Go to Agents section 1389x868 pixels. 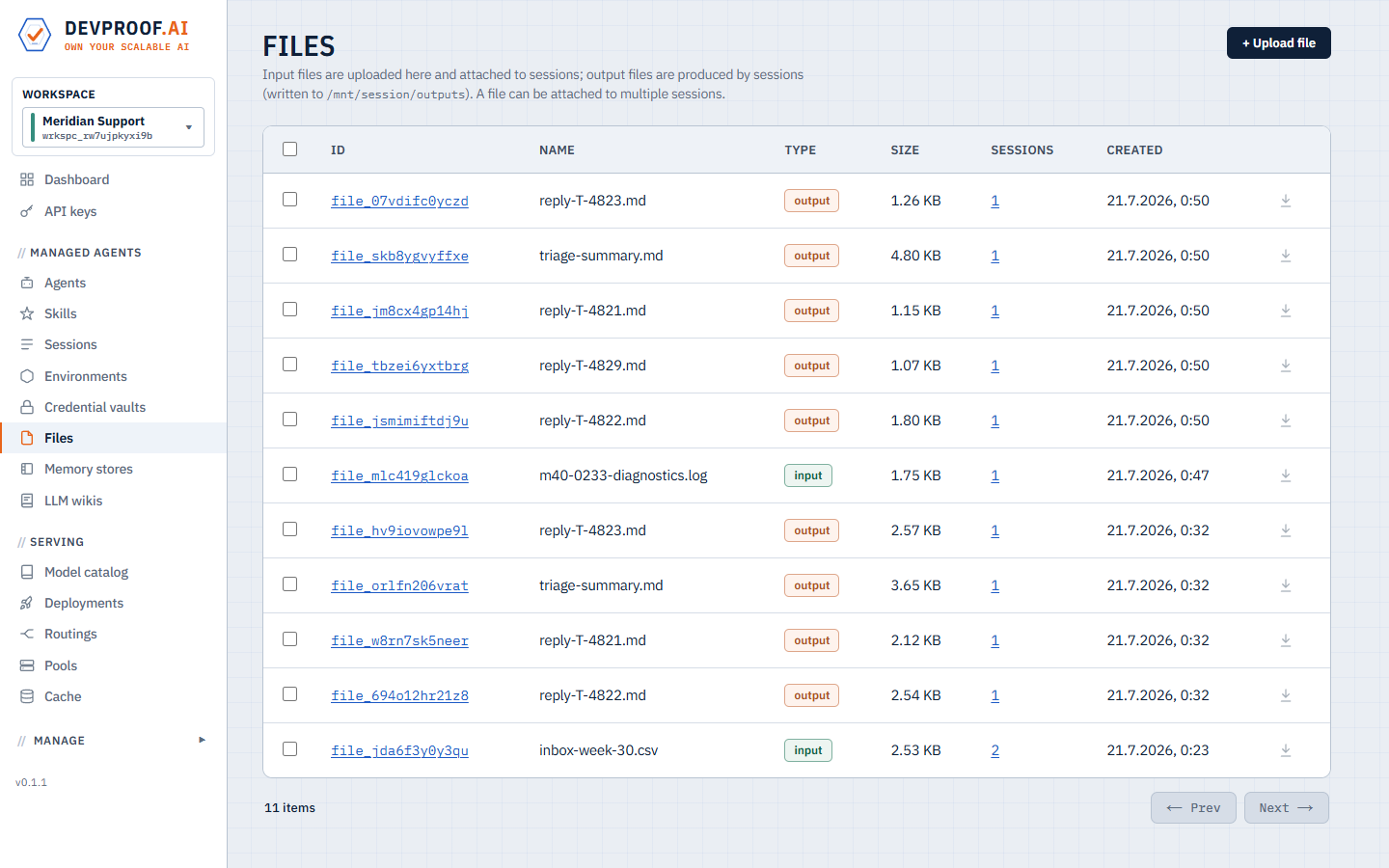point(65,283)
